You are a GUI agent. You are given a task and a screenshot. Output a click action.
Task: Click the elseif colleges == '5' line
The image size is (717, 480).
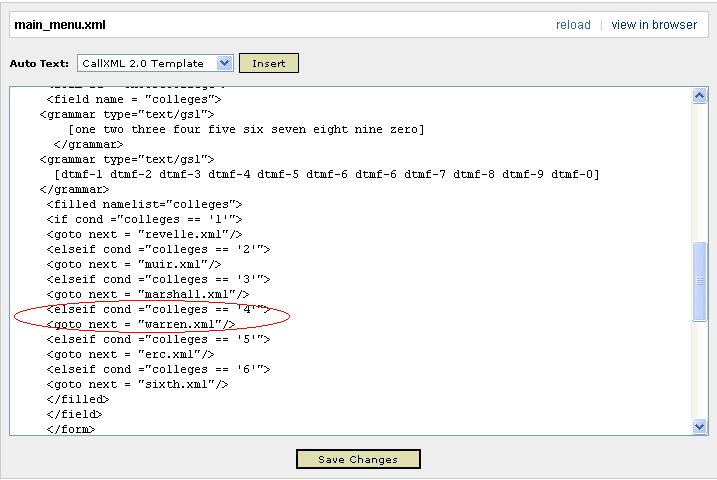(158, 340)
